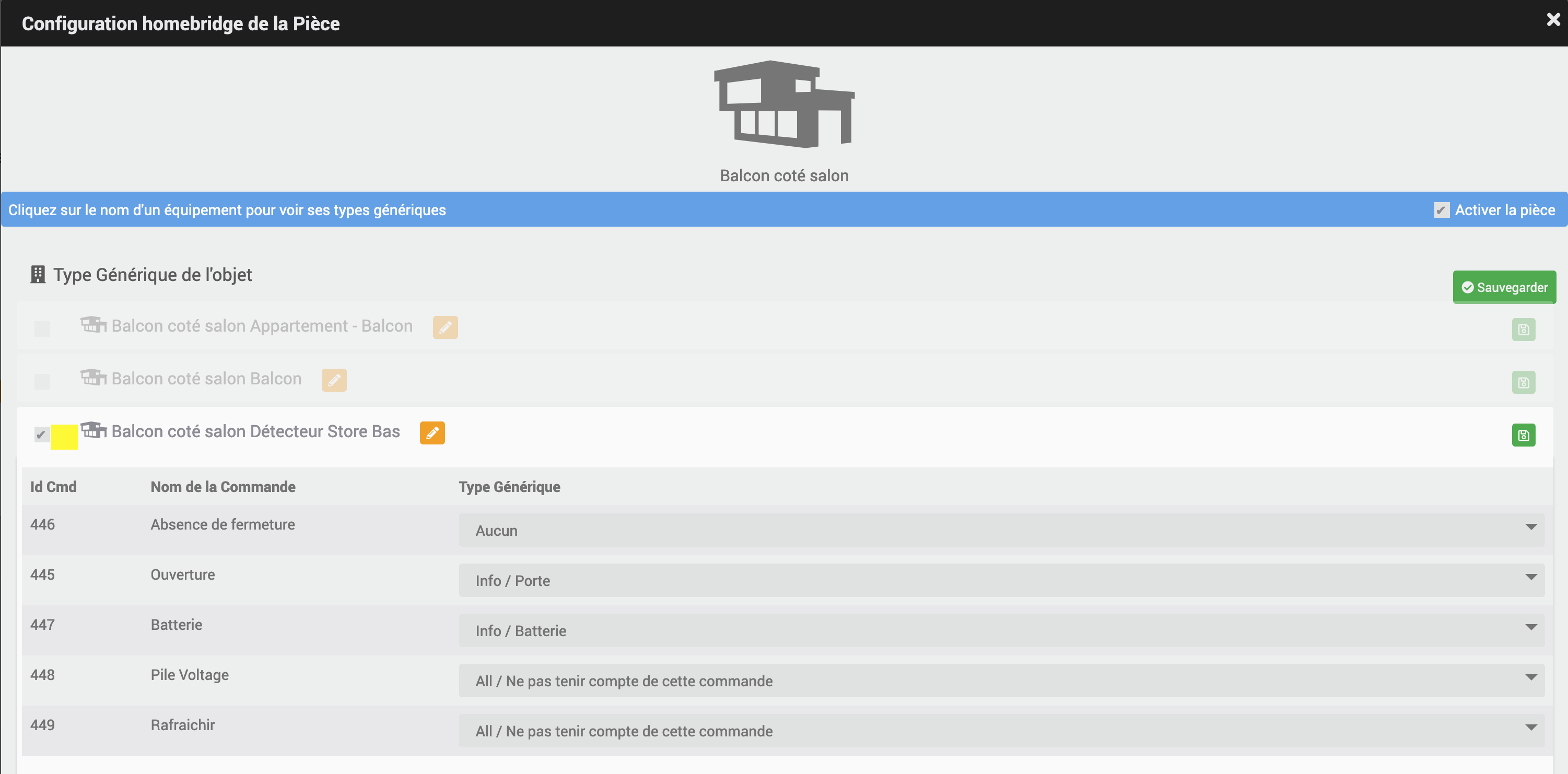Screen dimensions: 1568x774
Task: Click the house icon before Détecteur Store Bas
Action: coord(93,430)
